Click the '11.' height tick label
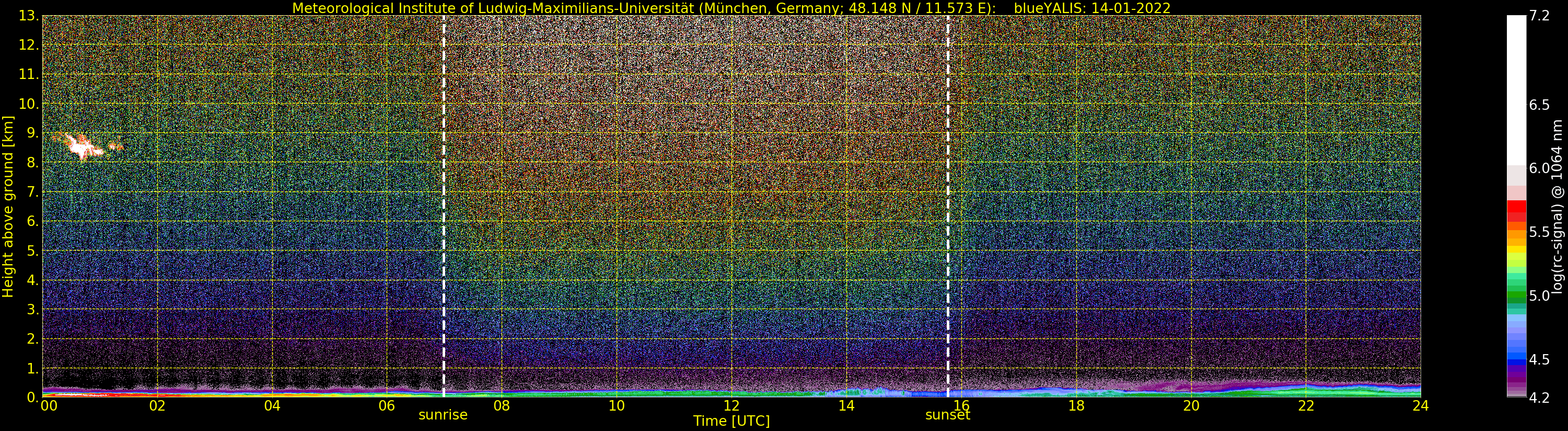1568x431 pixels. tap(29, 74)
